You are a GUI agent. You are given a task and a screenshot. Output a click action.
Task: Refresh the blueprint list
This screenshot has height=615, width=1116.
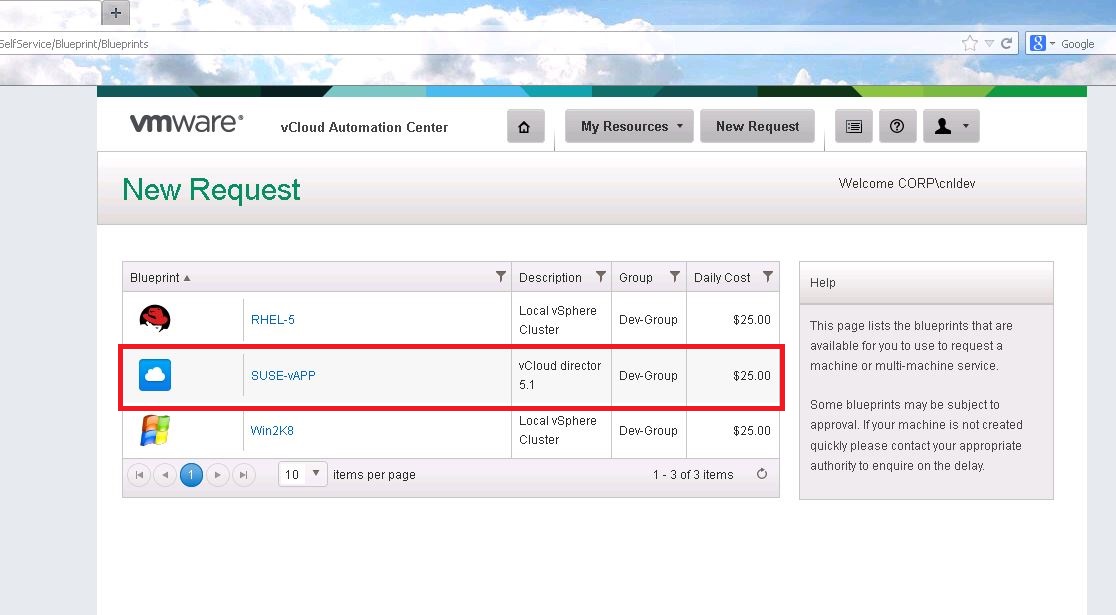click(762, 474)
